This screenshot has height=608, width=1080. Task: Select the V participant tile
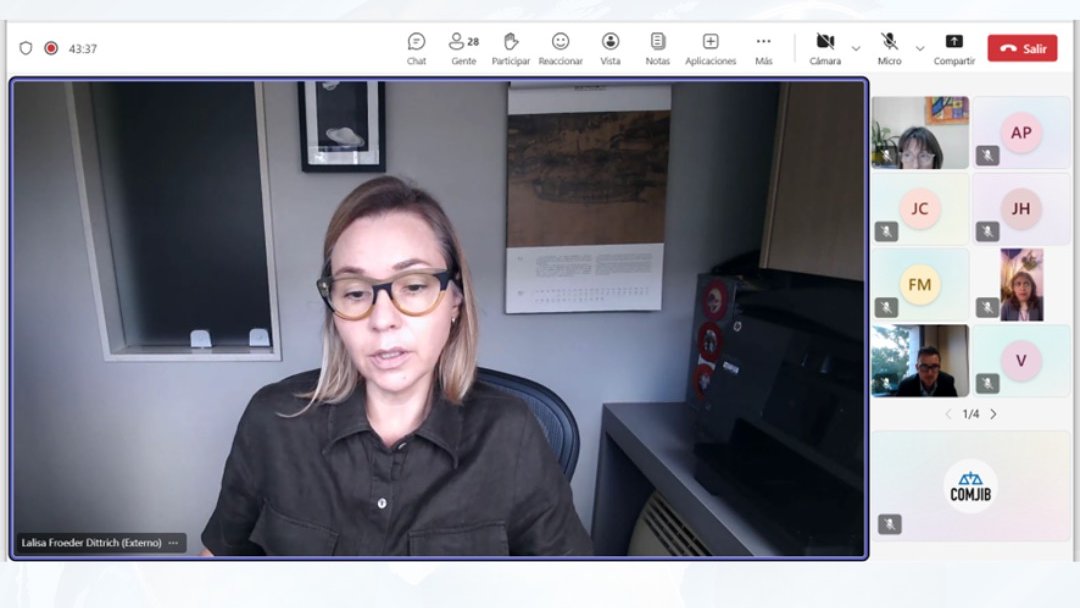tap(1021, 361)
